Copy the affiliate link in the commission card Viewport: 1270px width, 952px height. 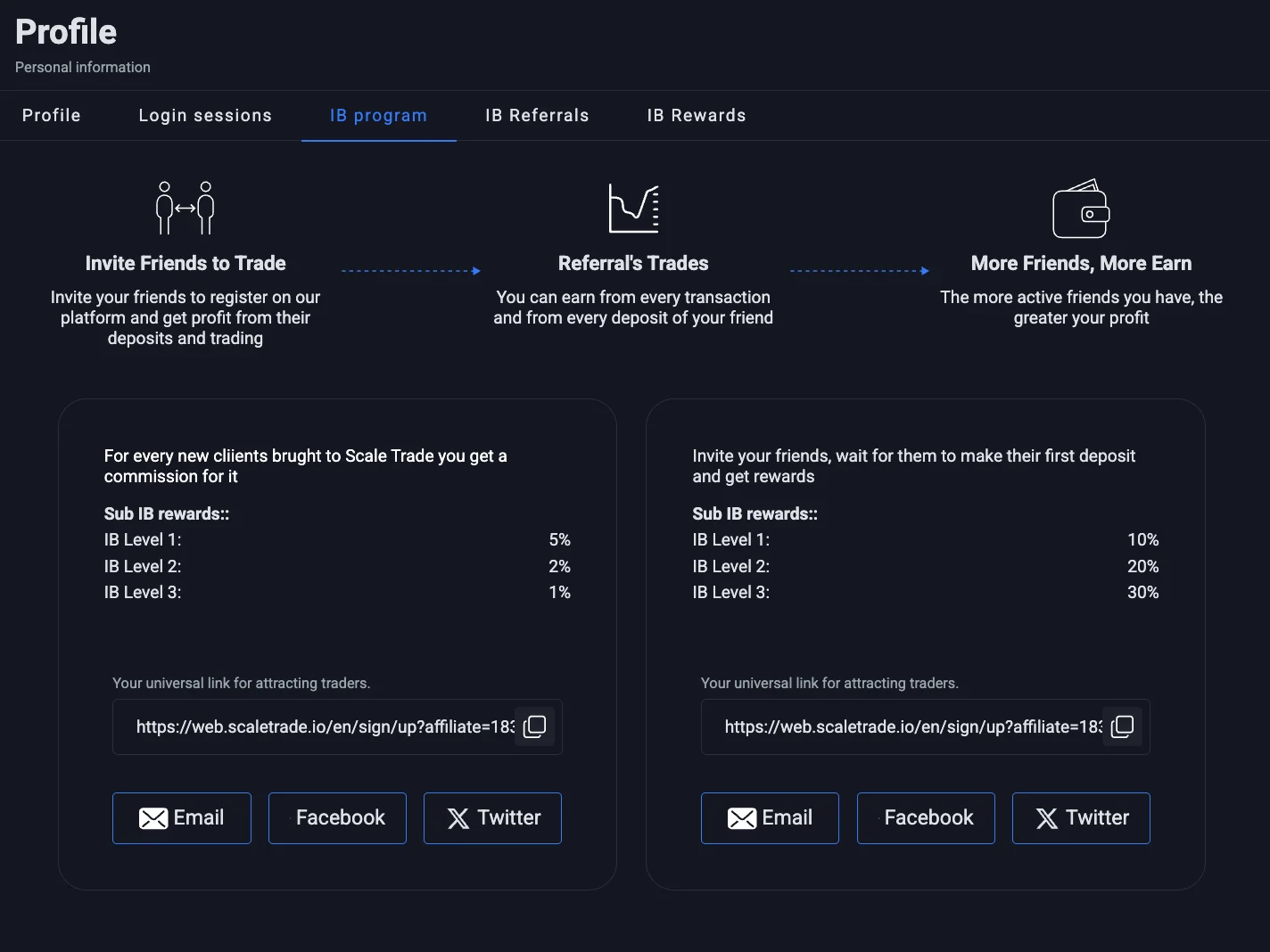(x=535, y=726)
